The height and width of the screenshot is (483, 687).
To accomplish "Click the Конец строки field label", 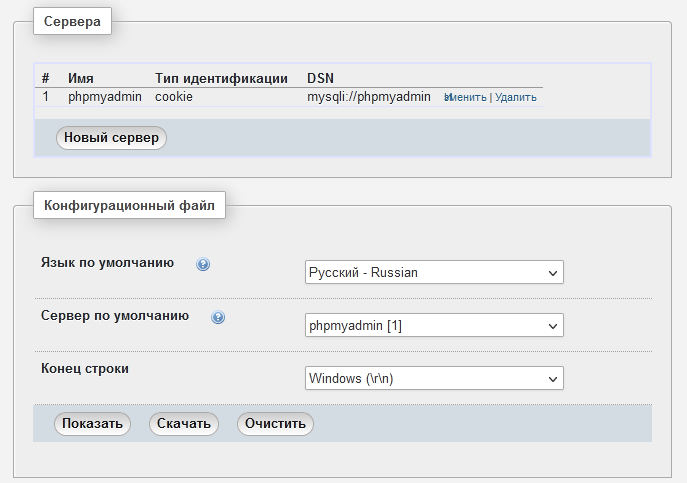I will click(x=85, y=369).
